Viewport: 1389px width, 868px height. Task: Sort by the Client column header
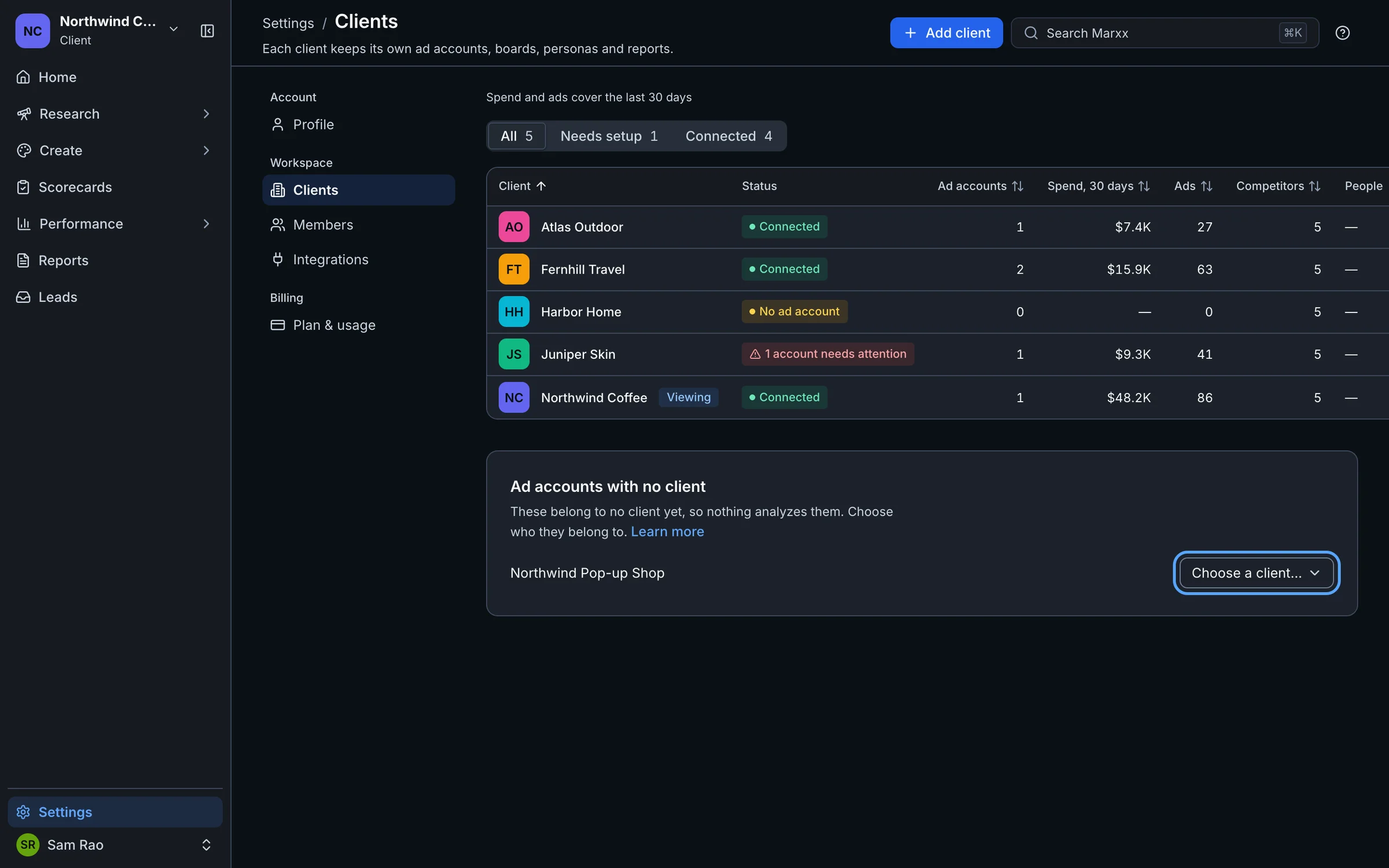(522, 186)
